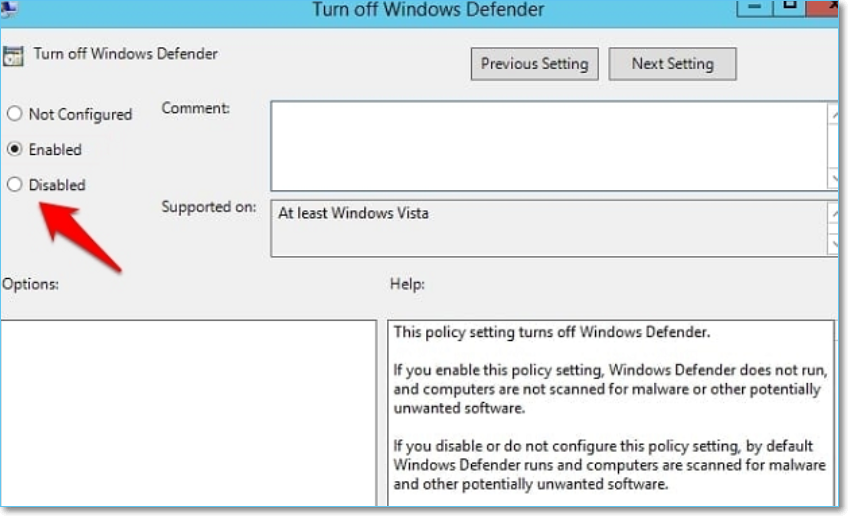Choose the Disabled radio option
848x516 pixels.
tap(15, 184)
